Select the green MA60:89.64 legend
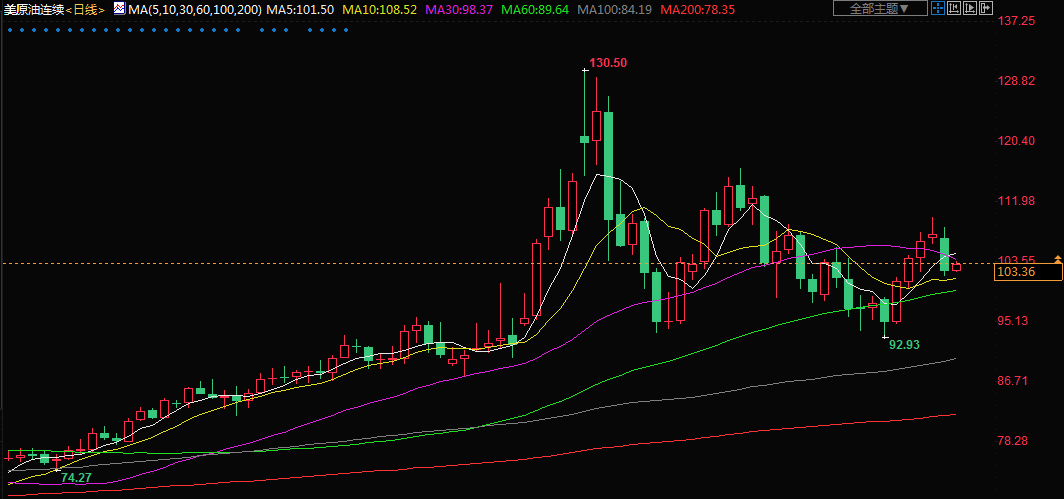Viewport: 1064px width, 499px height. coord(542,9)
